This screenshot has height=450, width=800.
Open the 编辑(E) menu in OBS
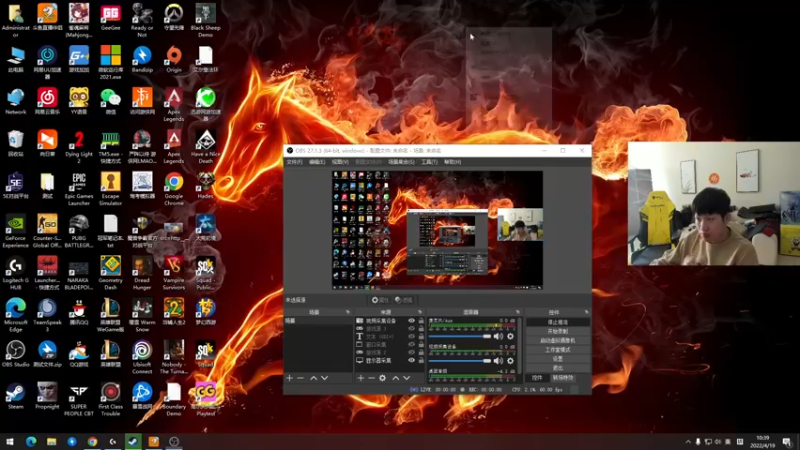point(317,162)
